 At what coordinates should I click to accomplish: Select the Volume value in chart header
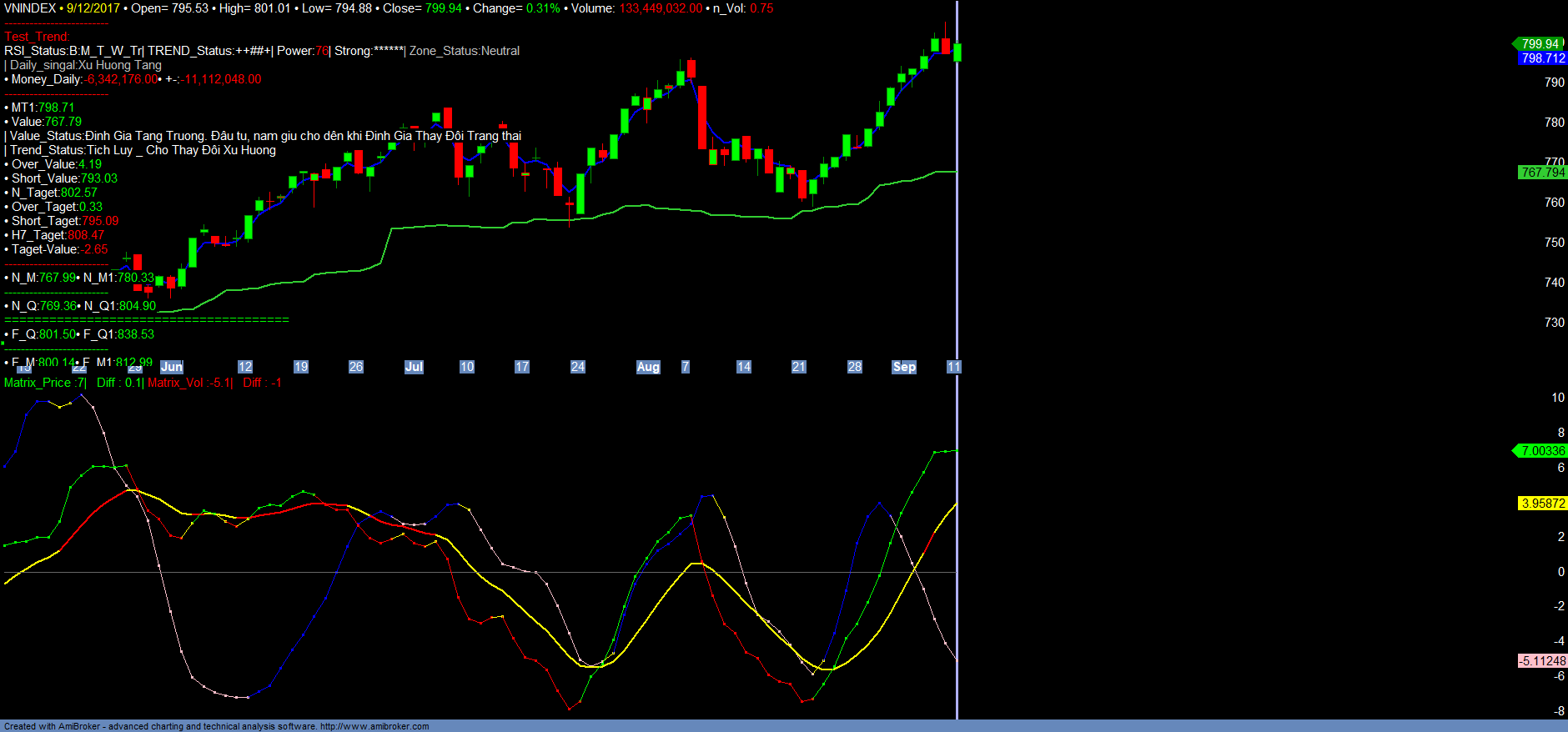pos(660,8)
